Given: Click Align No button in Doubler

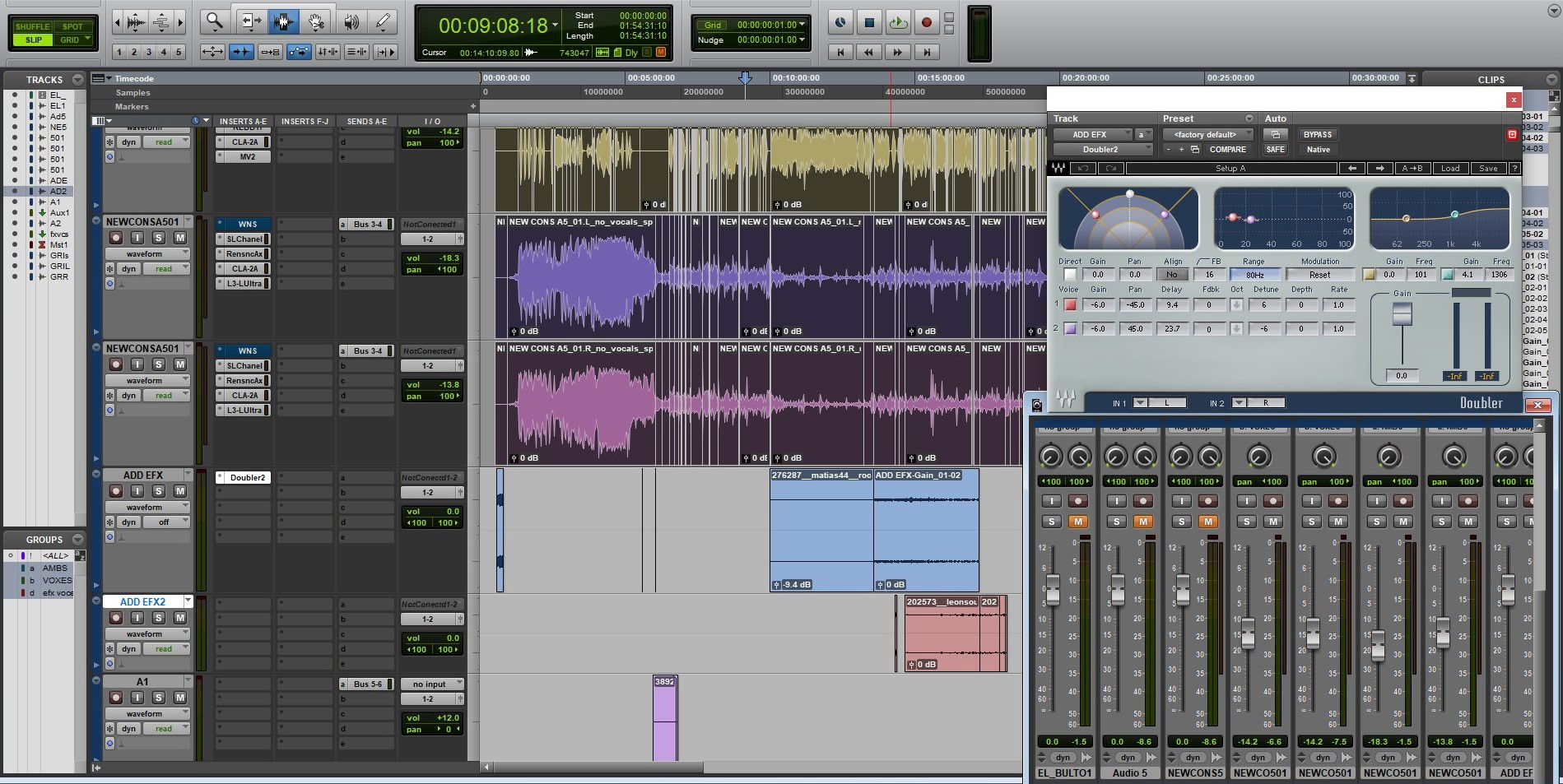Looking at the screenshot, I should click(x=1172, y=275).
